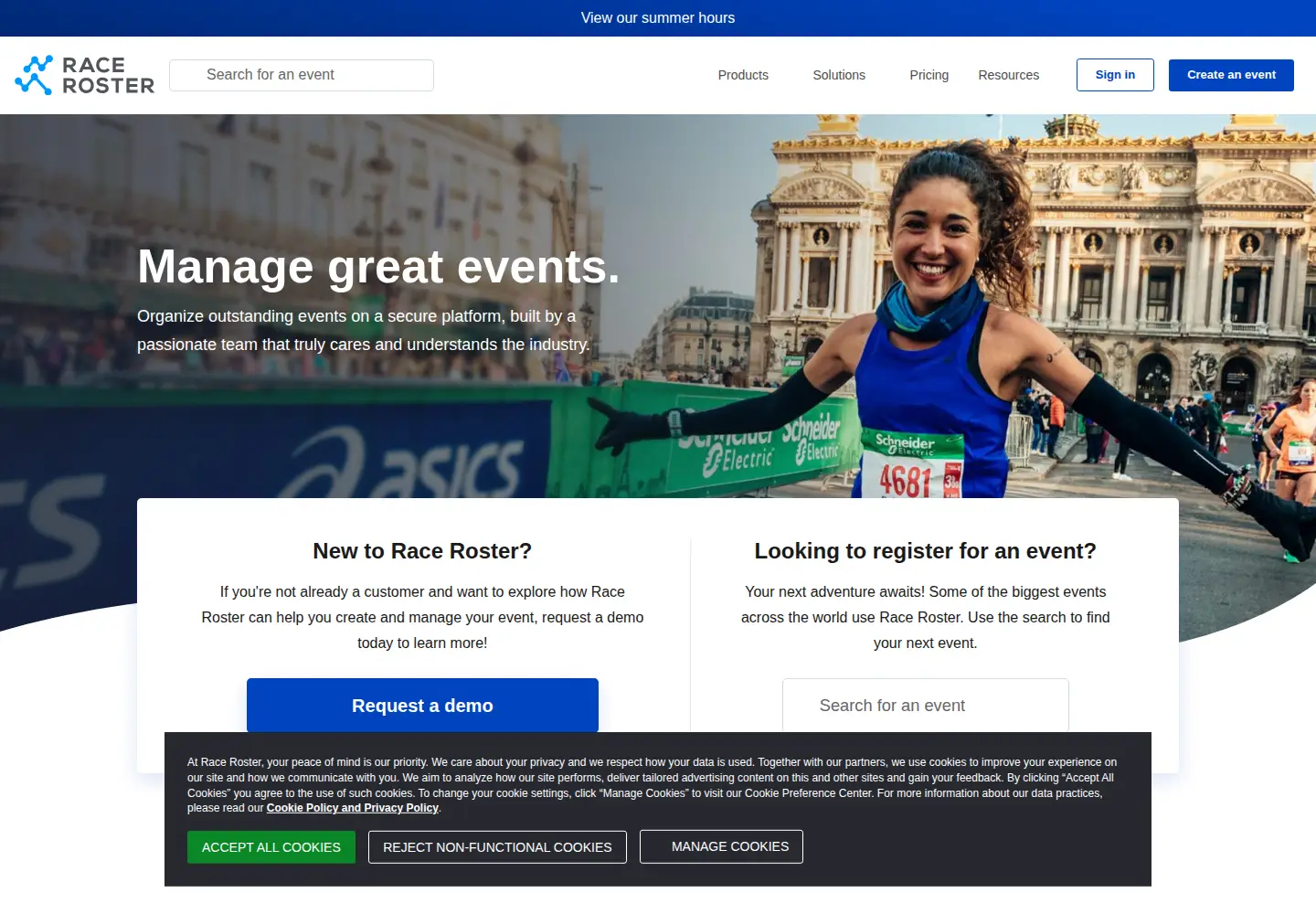
Task: Open the summer hours banner link
Action: pyautogui.click(x=658, y=17)
